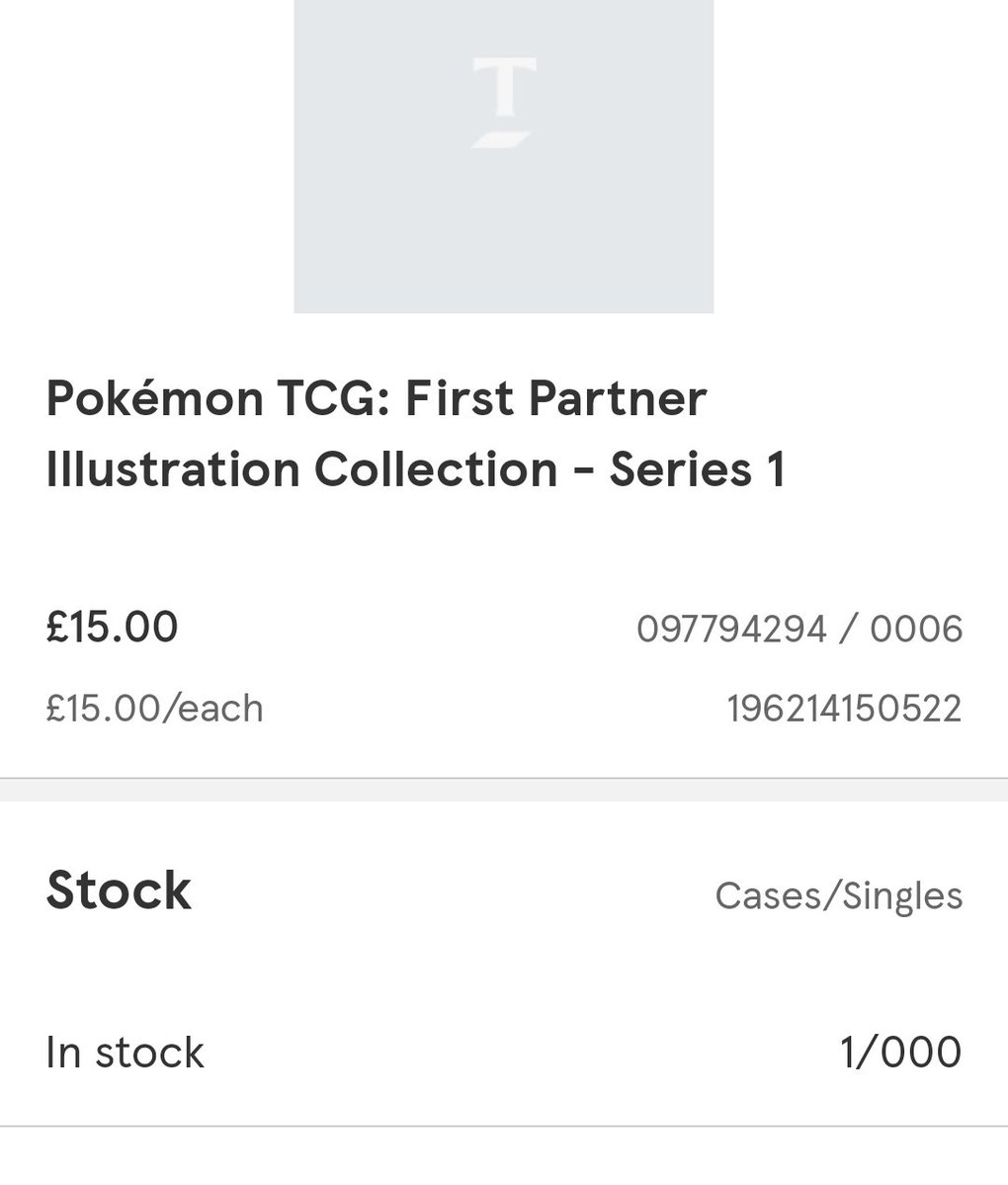Select the In stock row
The height and width of the screenshot is (1185, 1008).
click(504, 1052)
